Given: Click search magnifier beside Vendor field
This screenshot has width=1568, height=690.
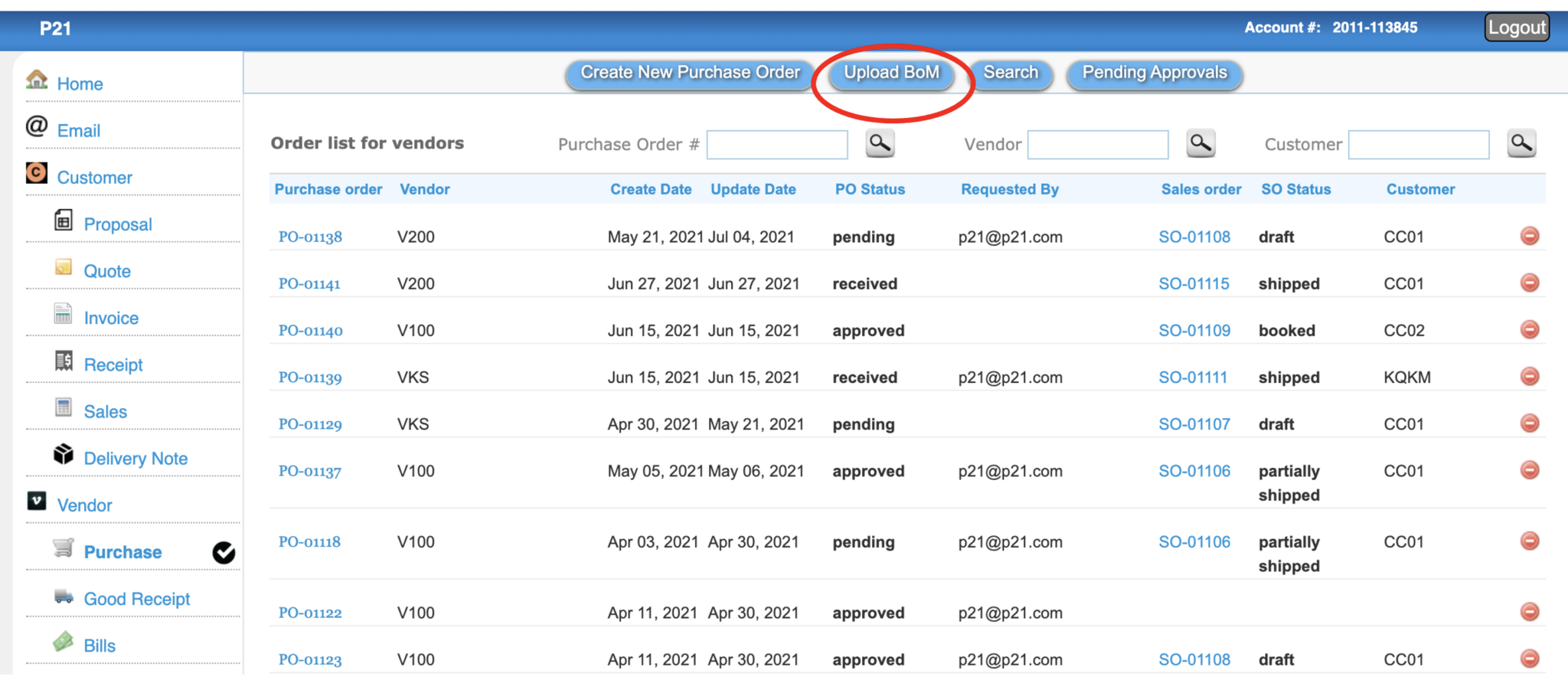Looking at the screenshot, I should pyautogui.click(x=1201, y=143).
